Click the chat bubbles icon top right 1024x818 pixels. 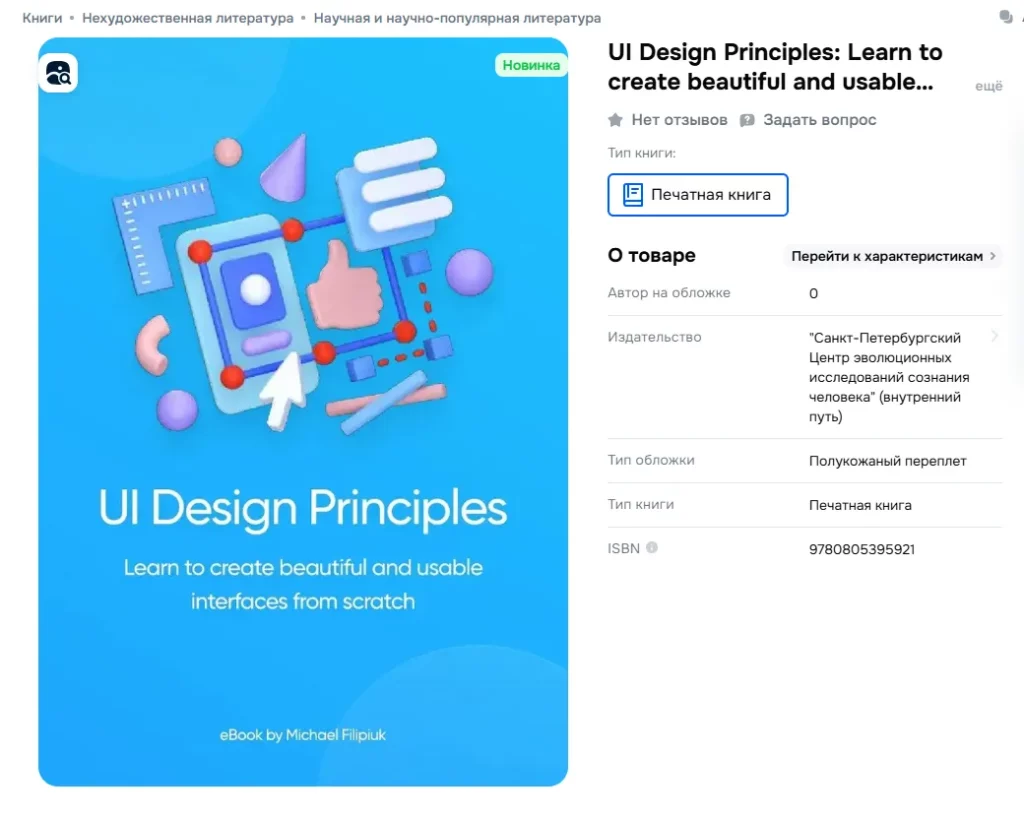(x=1006, y=18)
